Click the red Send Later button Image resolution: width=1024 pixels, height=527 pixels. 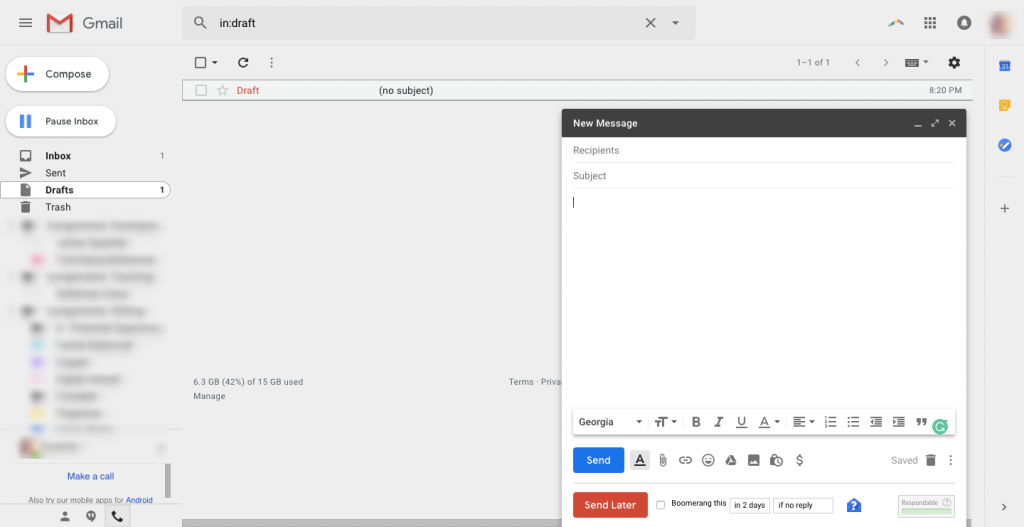coord(610,505)
